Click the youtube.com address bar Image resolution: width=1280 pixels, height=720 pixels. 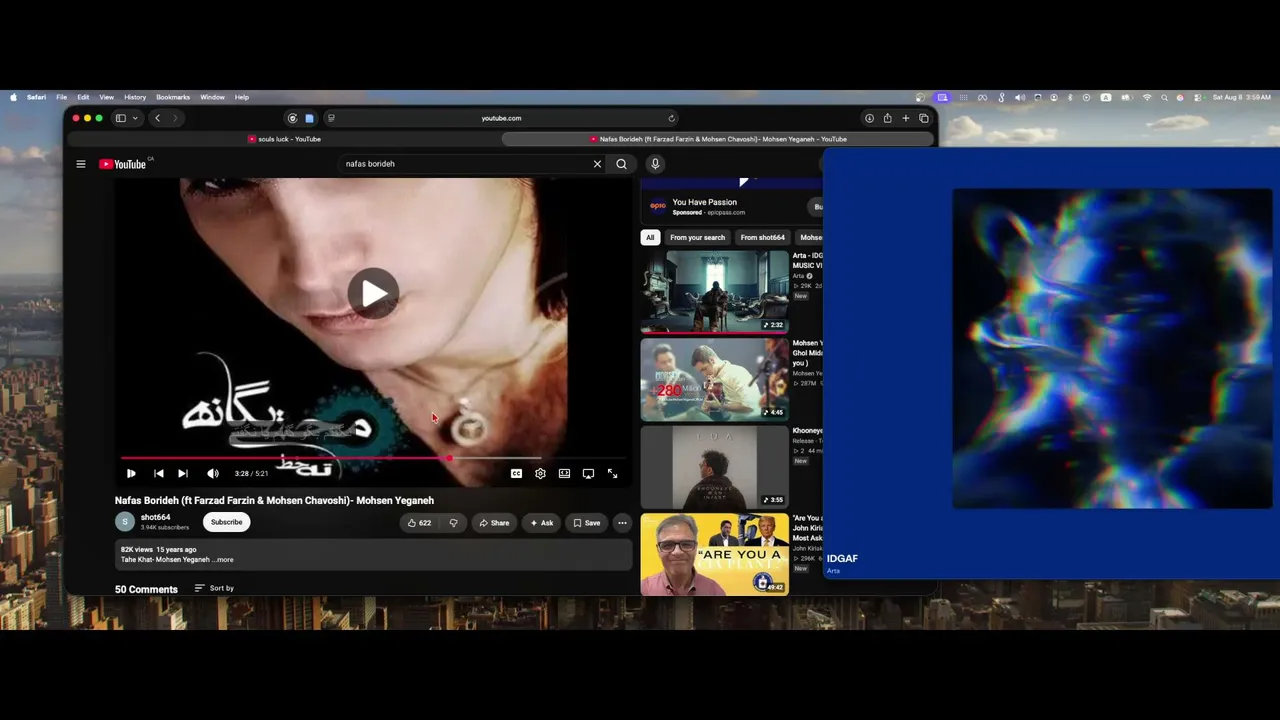point(501,118)
